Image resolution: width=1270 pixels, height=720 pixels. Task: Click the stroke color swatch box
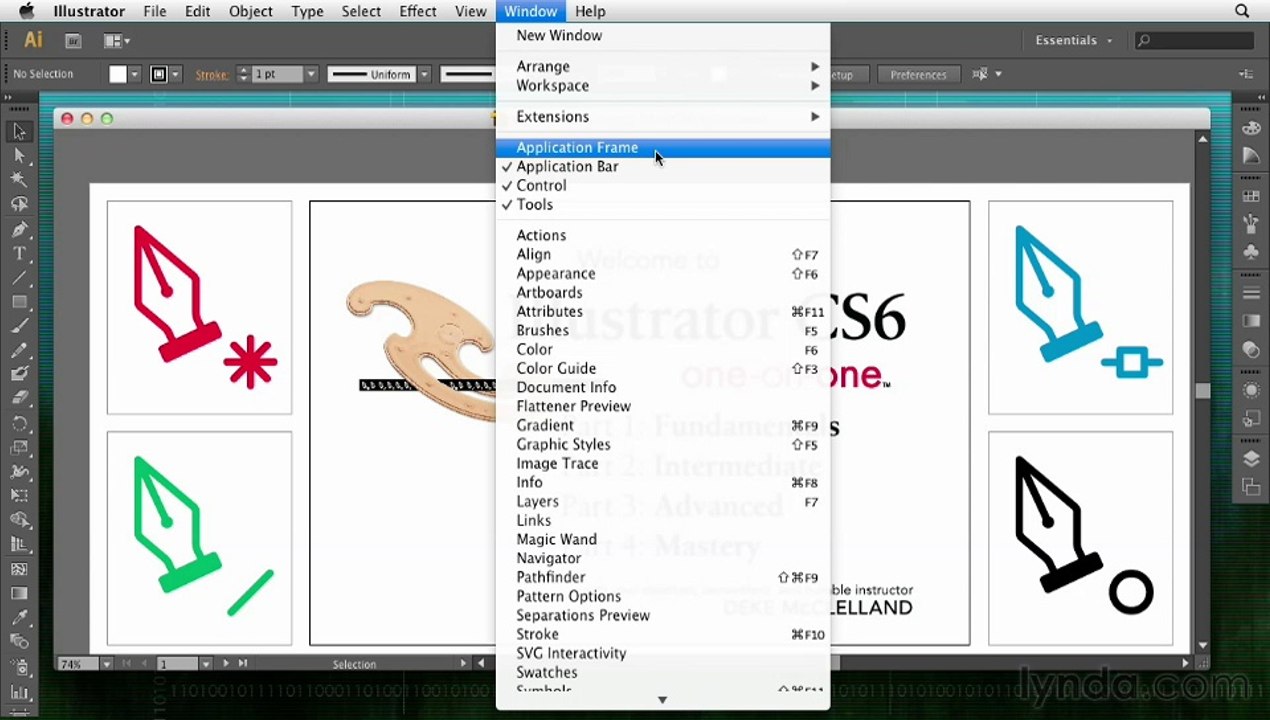pyautogui.click(x=159, y=74)
